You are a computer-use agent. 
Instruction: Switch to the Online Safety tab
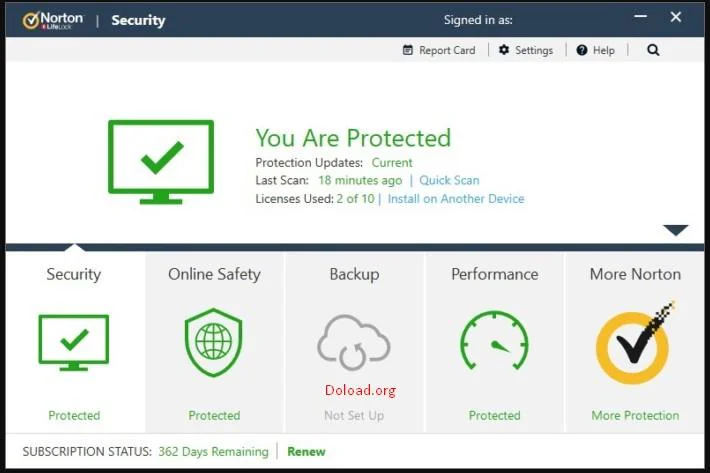pos(214,274)
